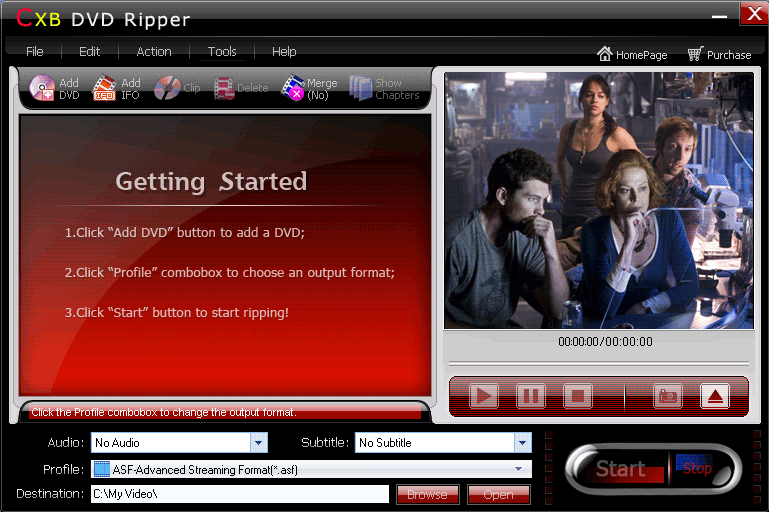Close the CXB DVD Ripper window
769x512 pixels.
click(x=754, y=14)
